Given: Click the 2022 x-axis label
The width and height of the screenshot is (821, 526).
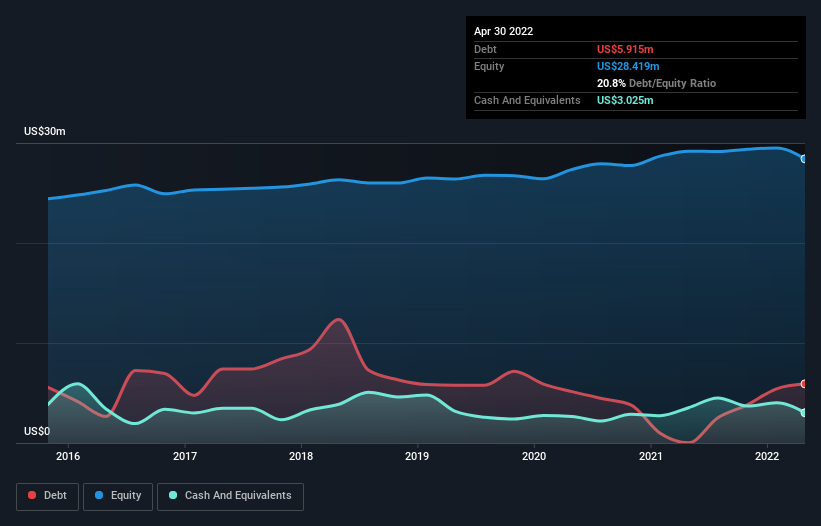Looking at the screenshot, I should click(x=767, y=456).
